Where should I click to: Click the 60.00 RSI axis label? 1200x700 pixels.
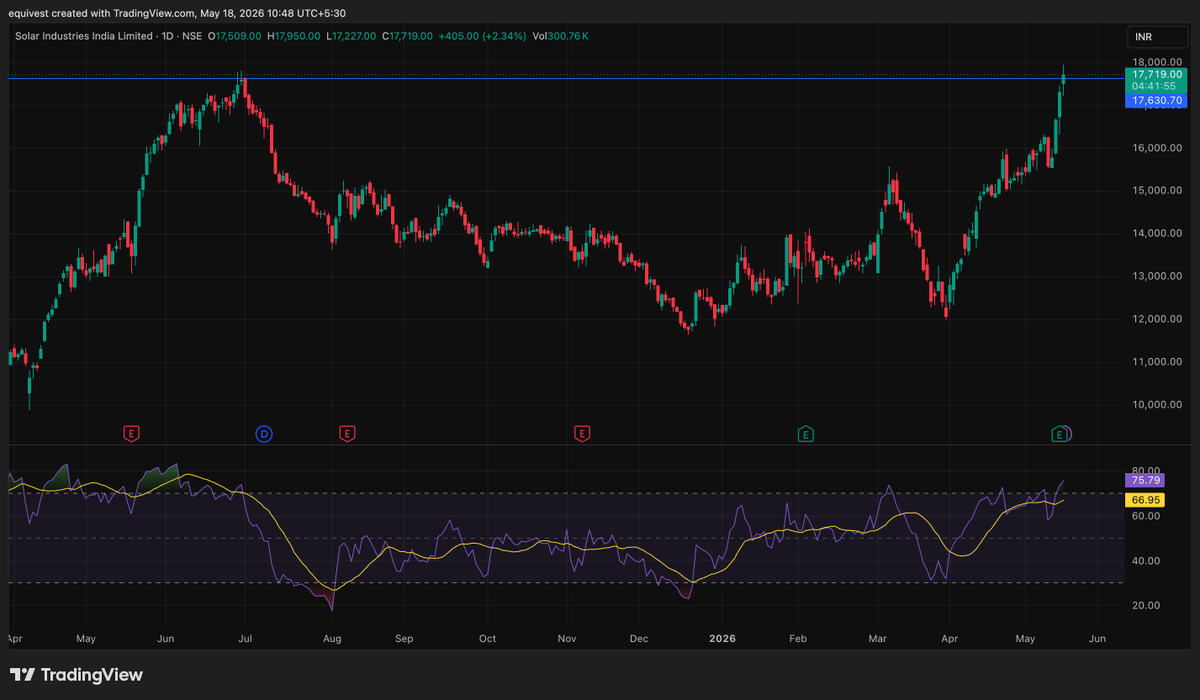pos(1145,516)
